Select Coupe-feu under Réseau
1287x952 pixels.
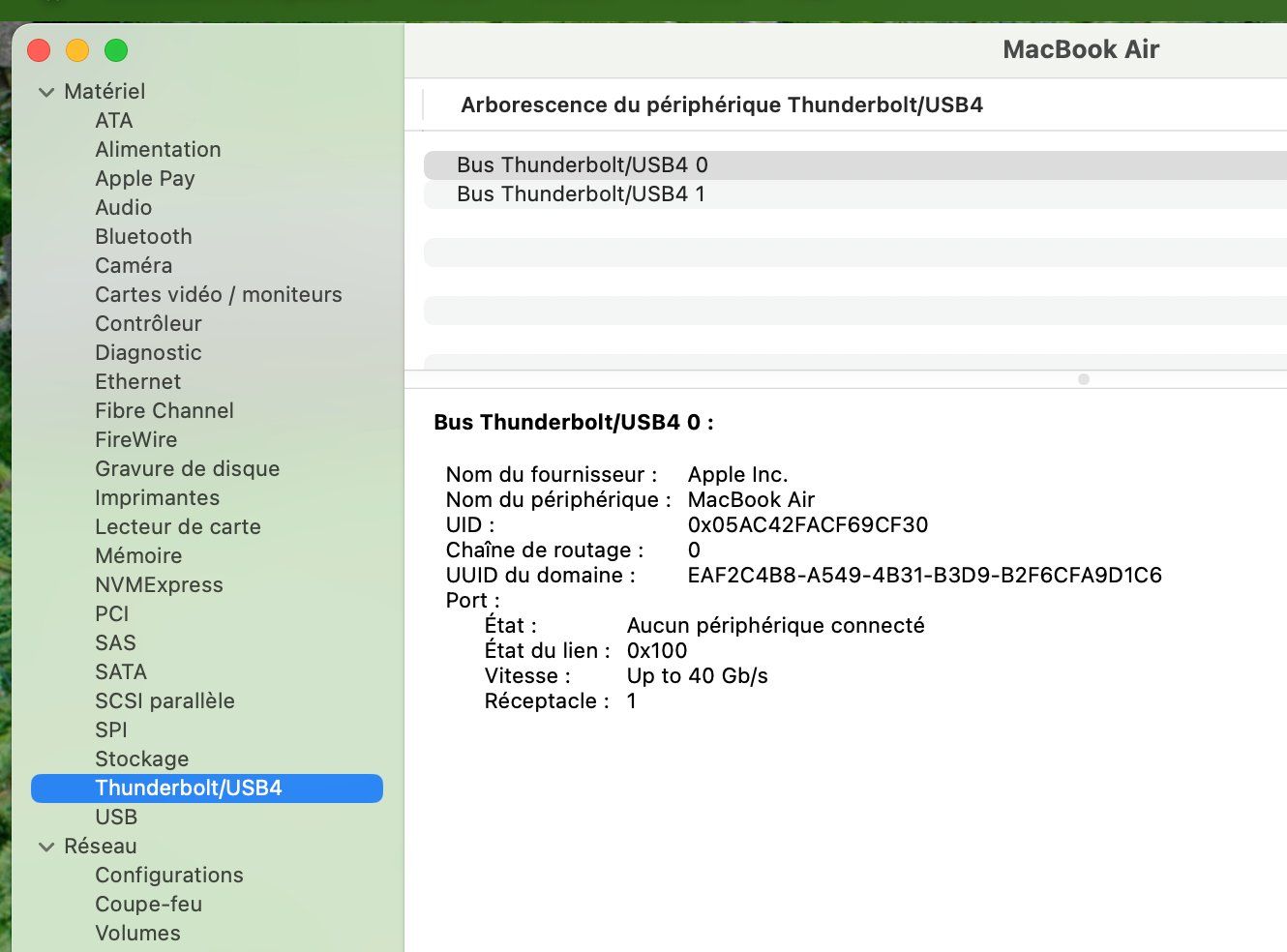point(149,905)
